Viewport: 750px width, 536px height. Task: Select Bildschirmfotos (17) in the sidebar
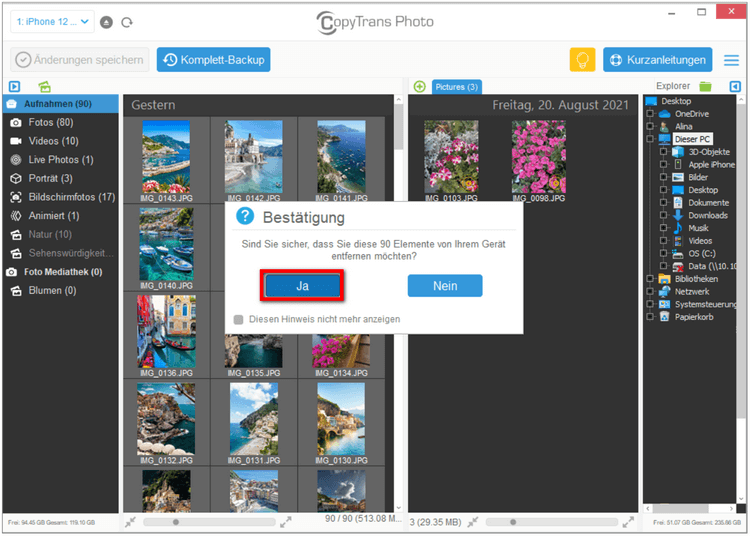coord(70,197)
